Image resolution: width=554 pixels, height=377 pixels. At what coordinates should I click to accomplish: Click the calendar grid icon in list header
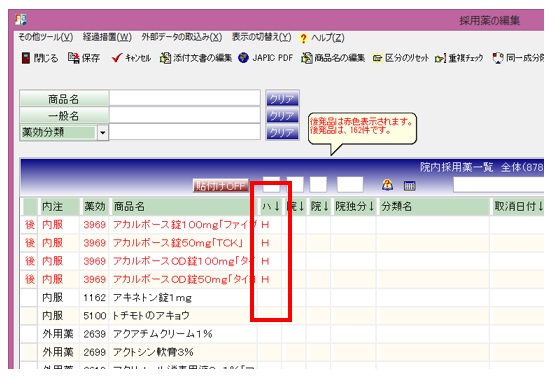409,185
